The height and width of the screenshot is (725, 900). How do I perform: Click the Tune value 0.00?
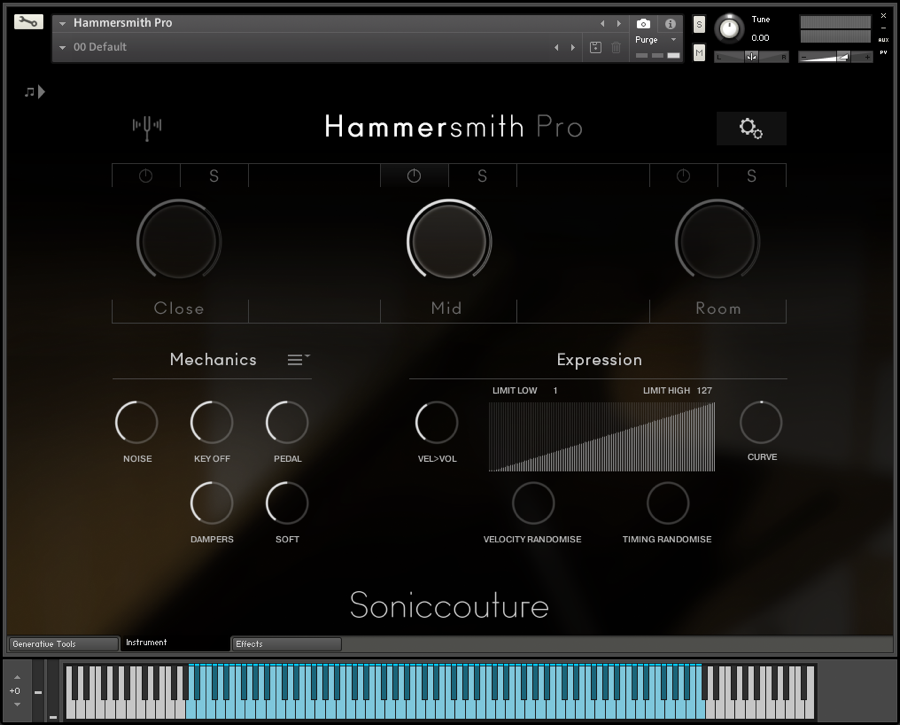[x=760, y=38]
